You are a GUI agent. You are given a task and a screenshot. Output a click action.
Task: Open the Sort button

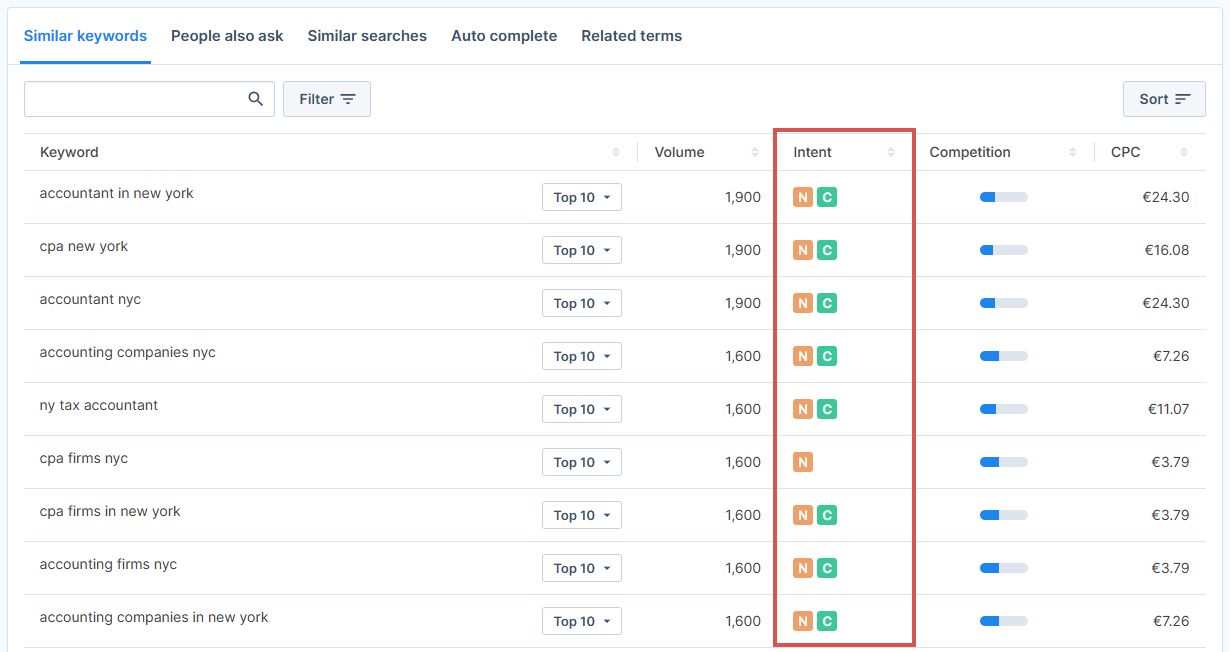(x=1164, y=99)
